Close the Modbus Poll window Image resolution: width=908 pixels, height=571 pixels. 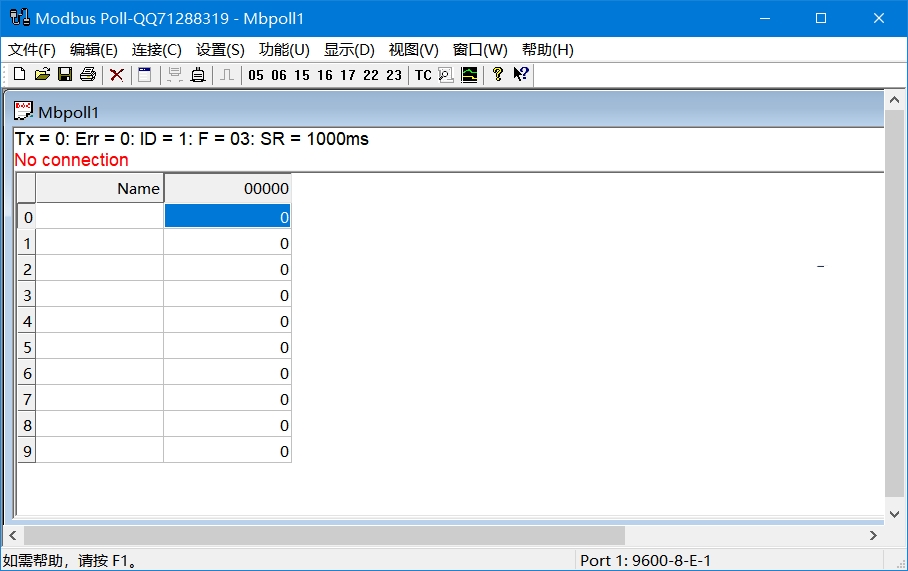click(878, 18)
